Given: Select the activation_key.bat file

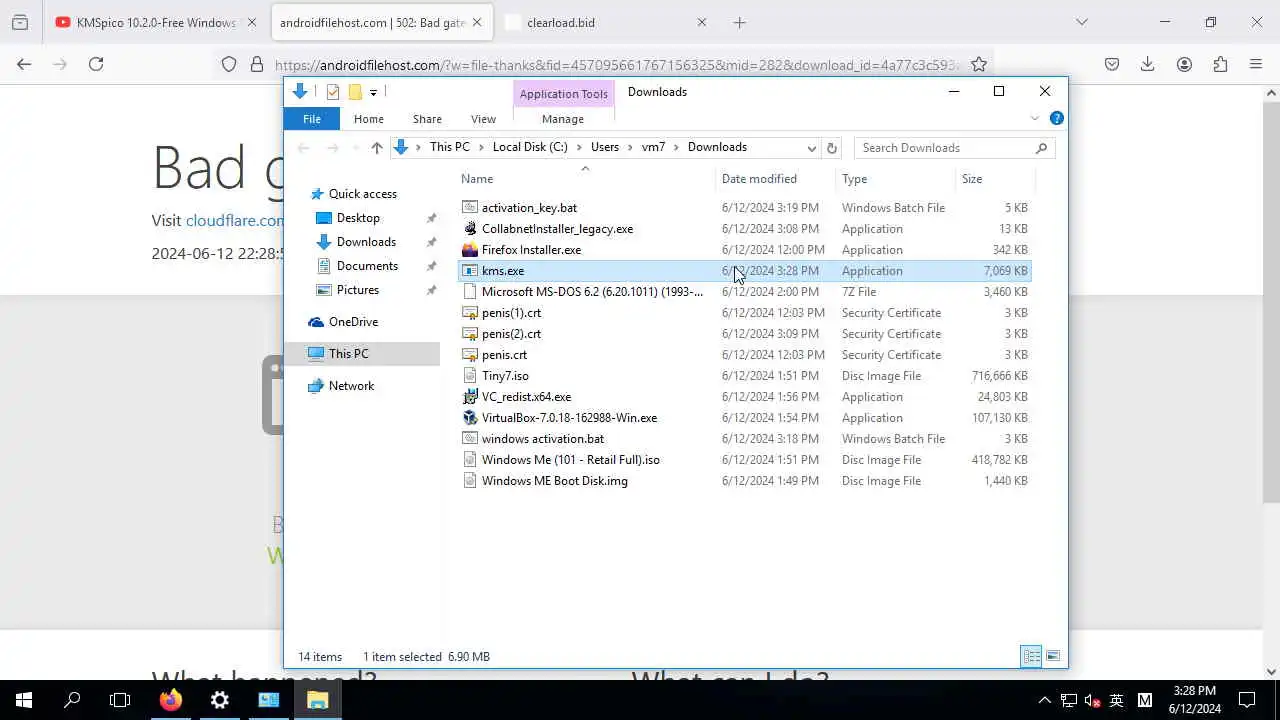Looking at the screenshot, I should [744, 208].
